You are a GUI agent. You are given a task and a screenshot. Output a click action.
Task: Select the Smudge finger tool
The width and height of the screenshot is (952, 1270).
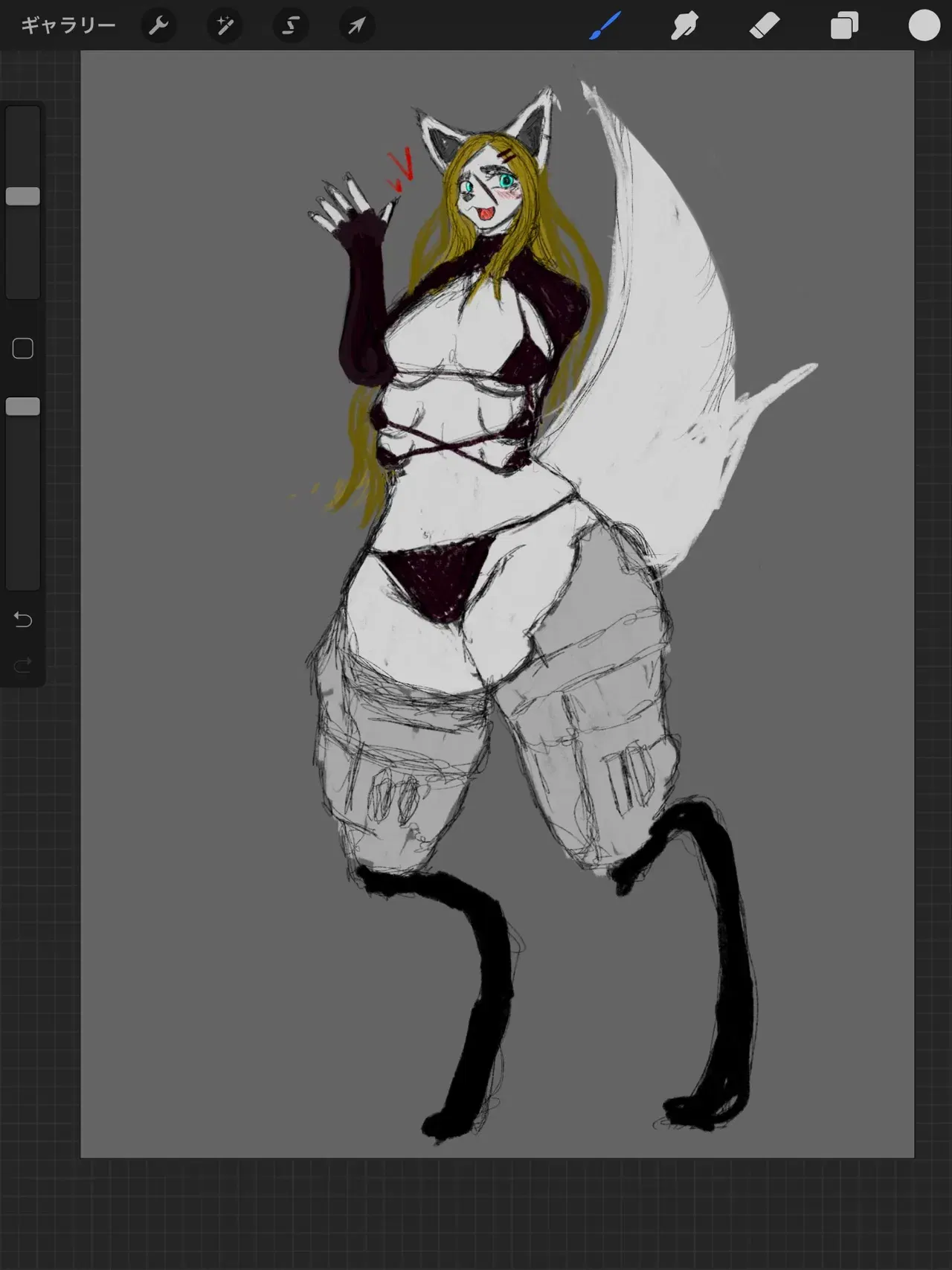click(x=684, y=26)
